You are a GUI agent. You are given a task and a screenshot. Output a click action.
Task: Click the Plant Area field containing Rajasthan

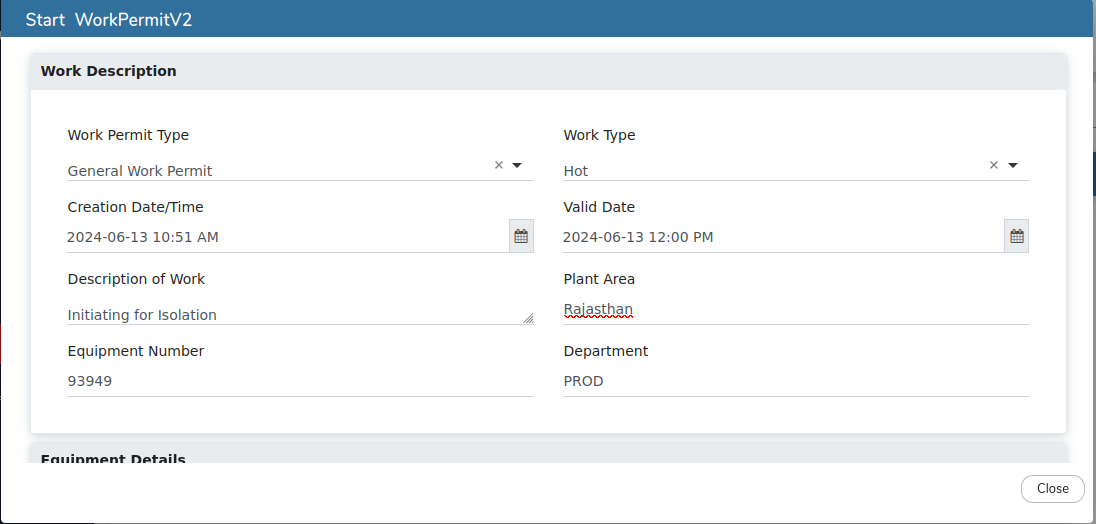coord(795,309)
